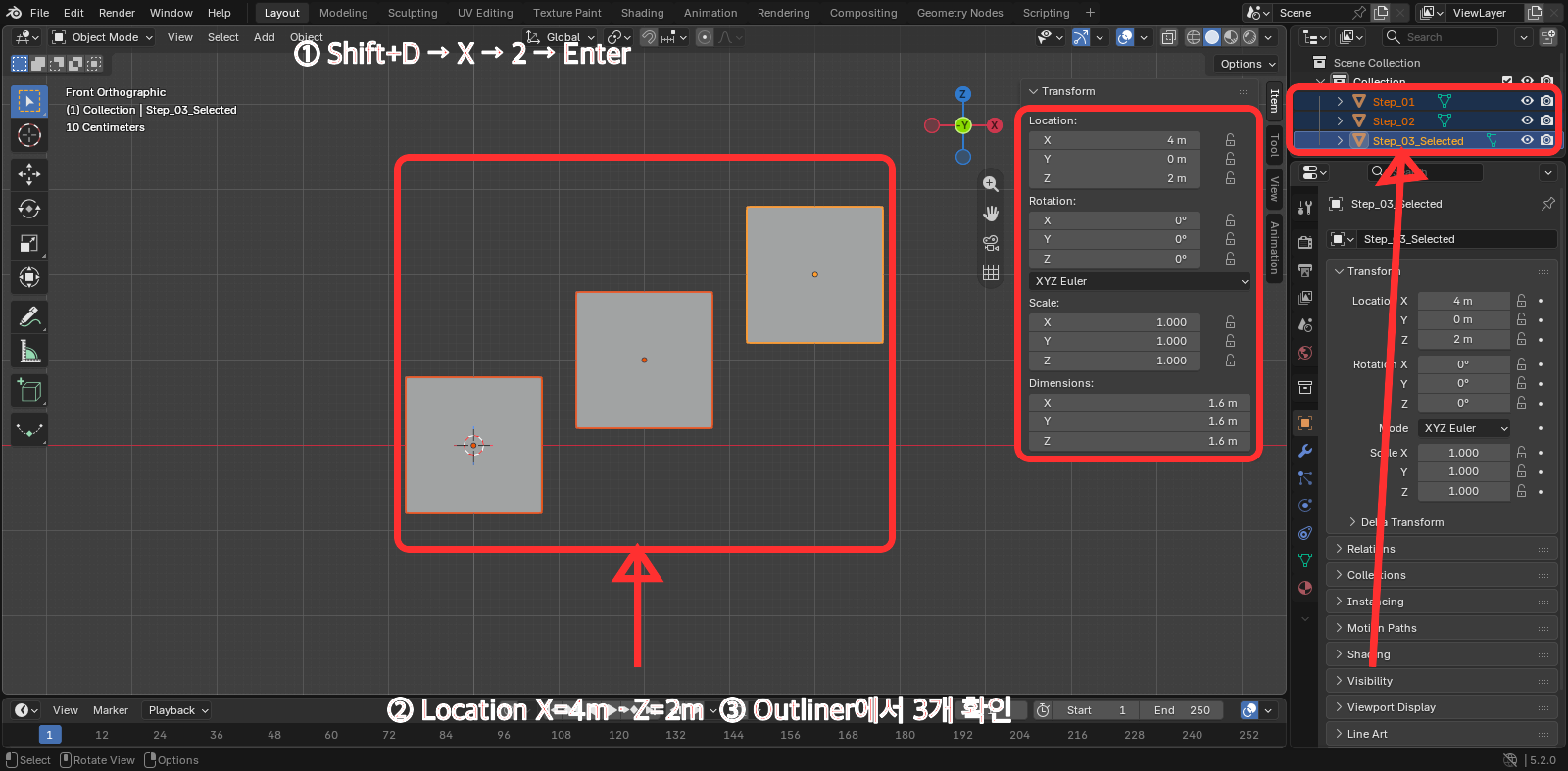Click the timeline Marker menu
This screenshot has height=771, width=1568.
click(x=111, y=710)
